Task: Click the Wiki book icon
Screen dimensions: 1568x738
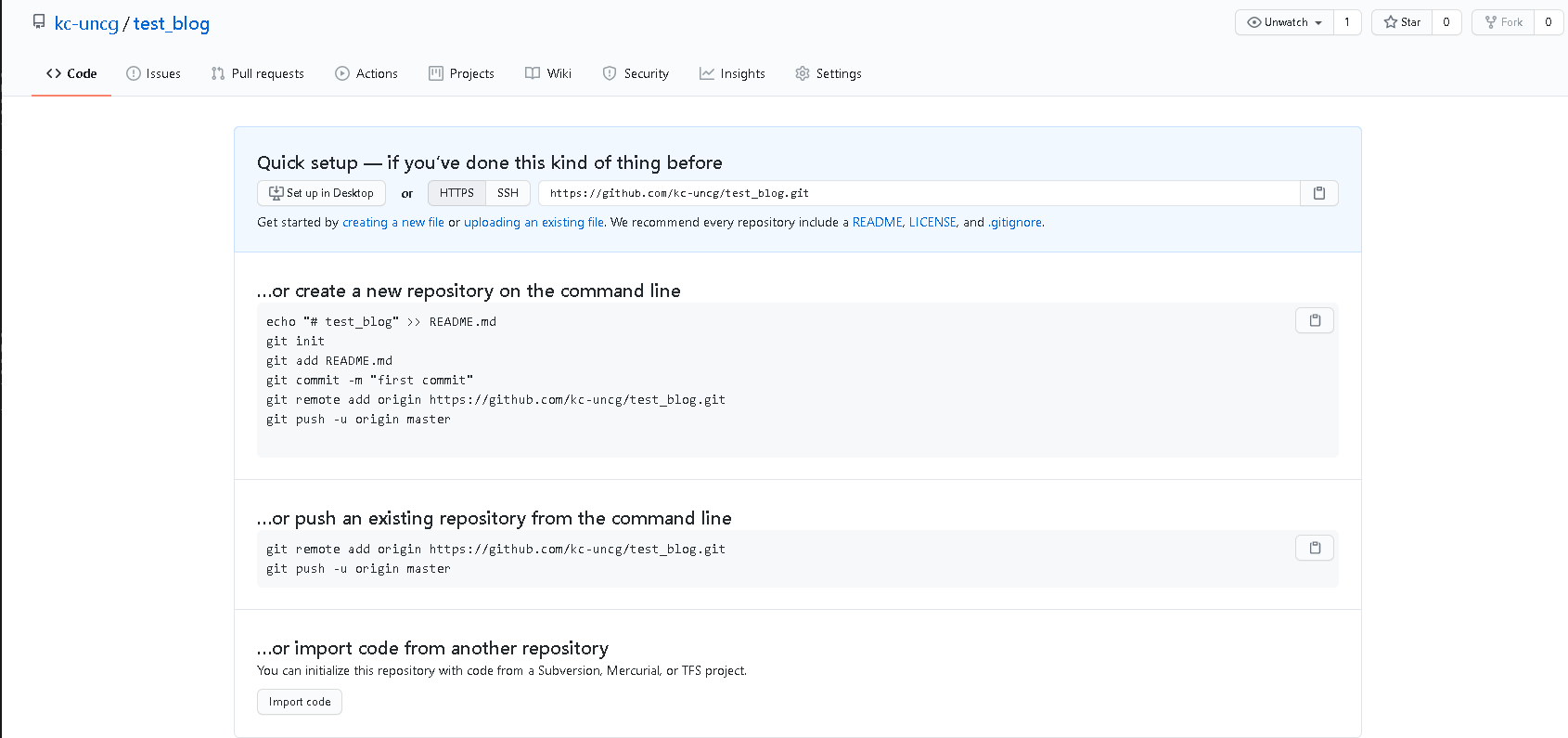Action: click(x=533, y=73)
